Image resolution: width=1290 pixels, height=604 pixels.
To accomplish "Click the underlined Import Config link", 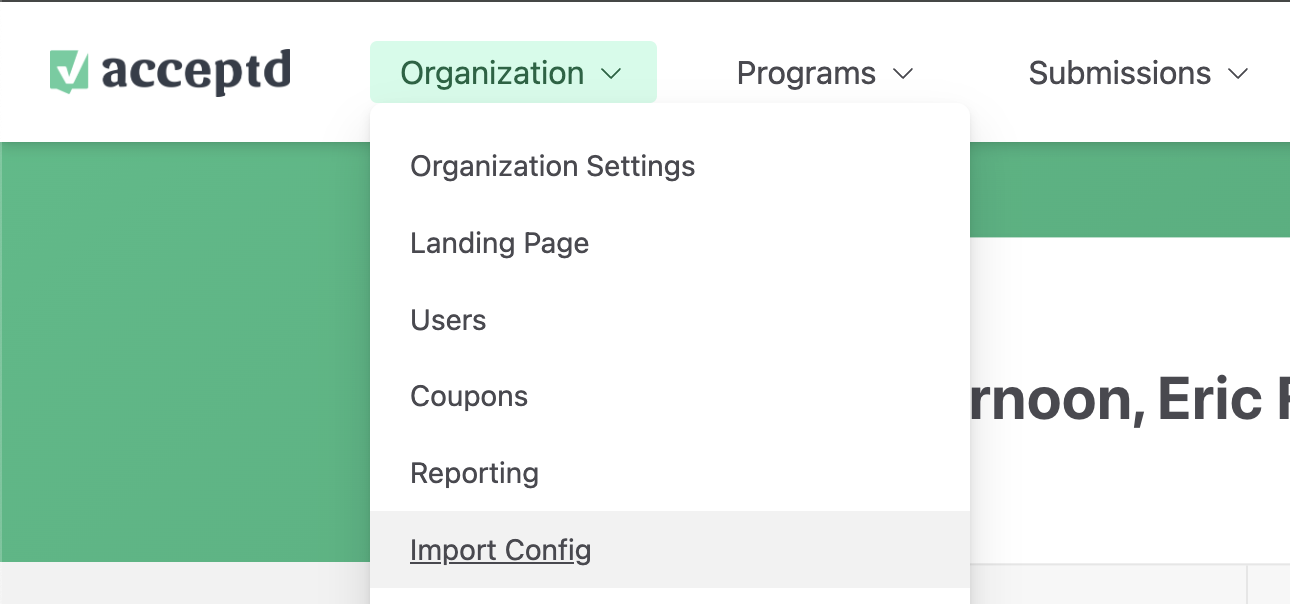I will pyautogui.click(x=500, y=549).
